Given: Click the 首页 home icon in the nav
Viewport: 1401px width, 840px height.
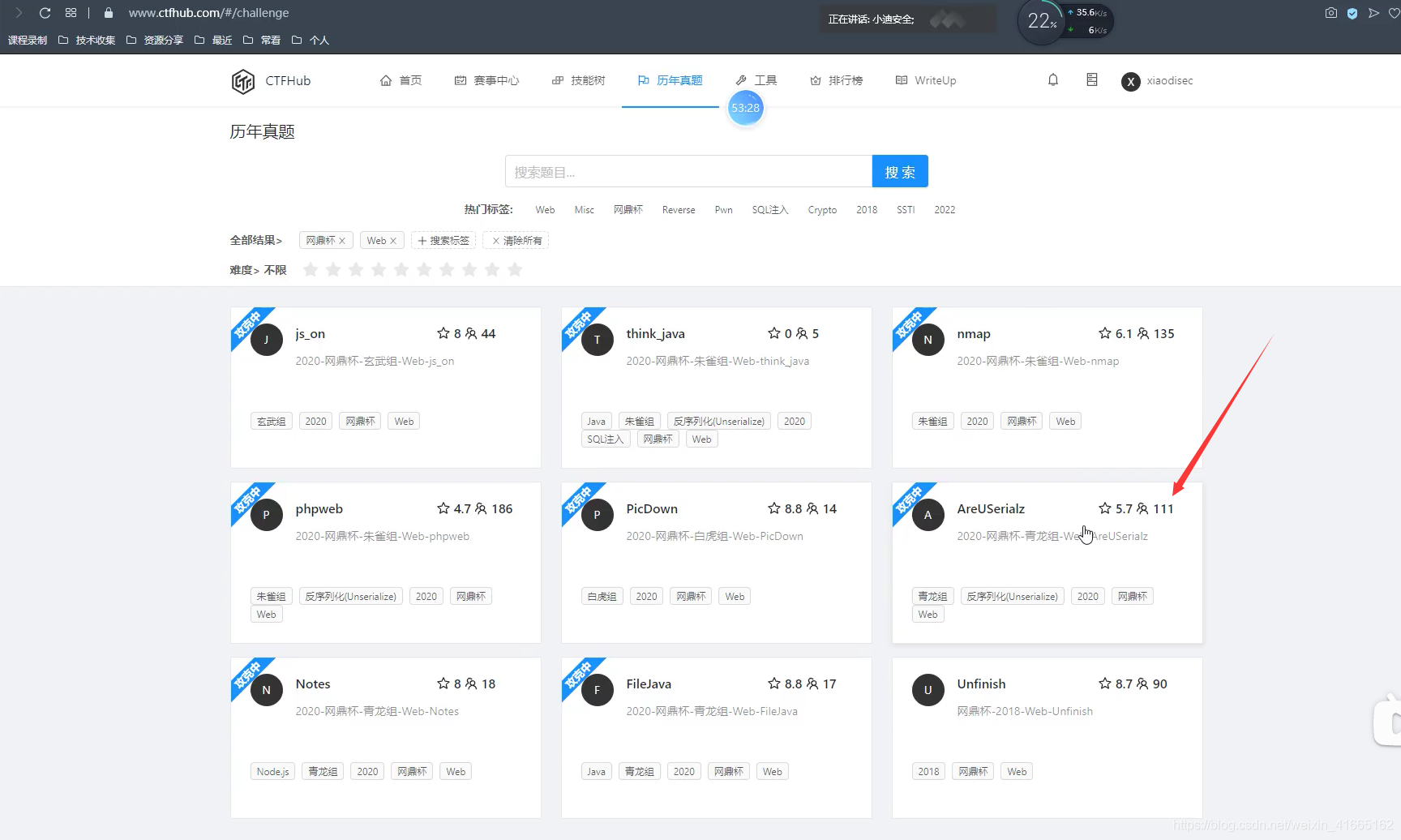Looking at the screenshot, I should click(x=386, y=80).
